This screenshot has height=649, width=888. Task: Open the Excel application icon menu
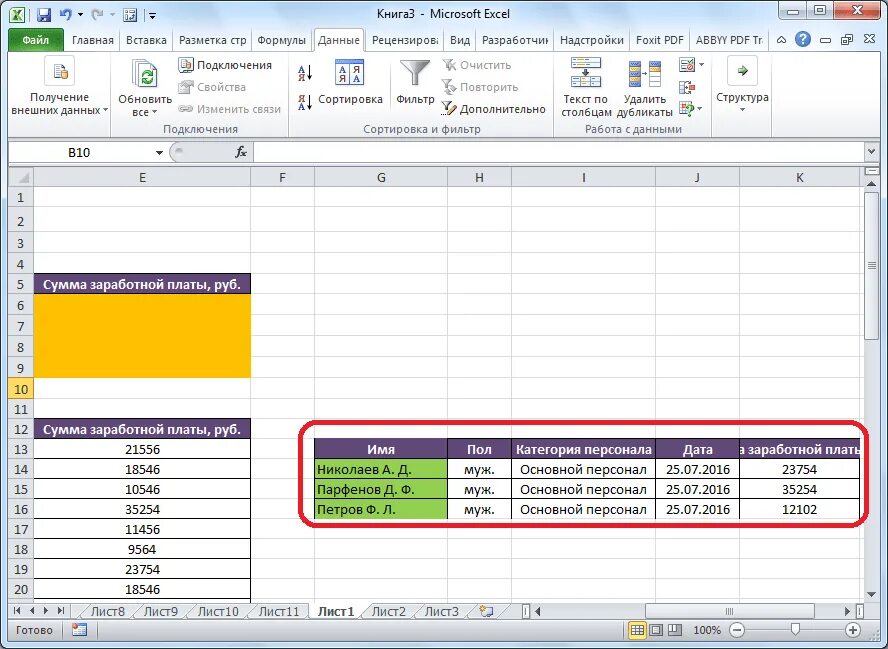[17, 15]
